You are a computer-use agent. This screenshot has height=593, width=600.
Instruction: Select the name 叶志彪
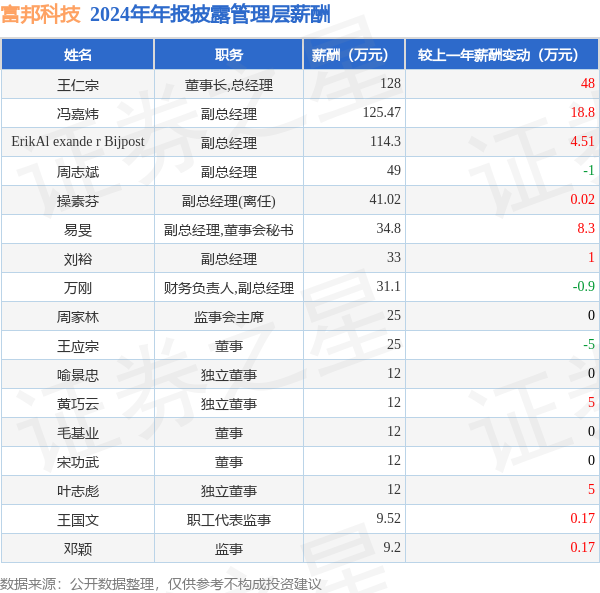click(78, 491)
